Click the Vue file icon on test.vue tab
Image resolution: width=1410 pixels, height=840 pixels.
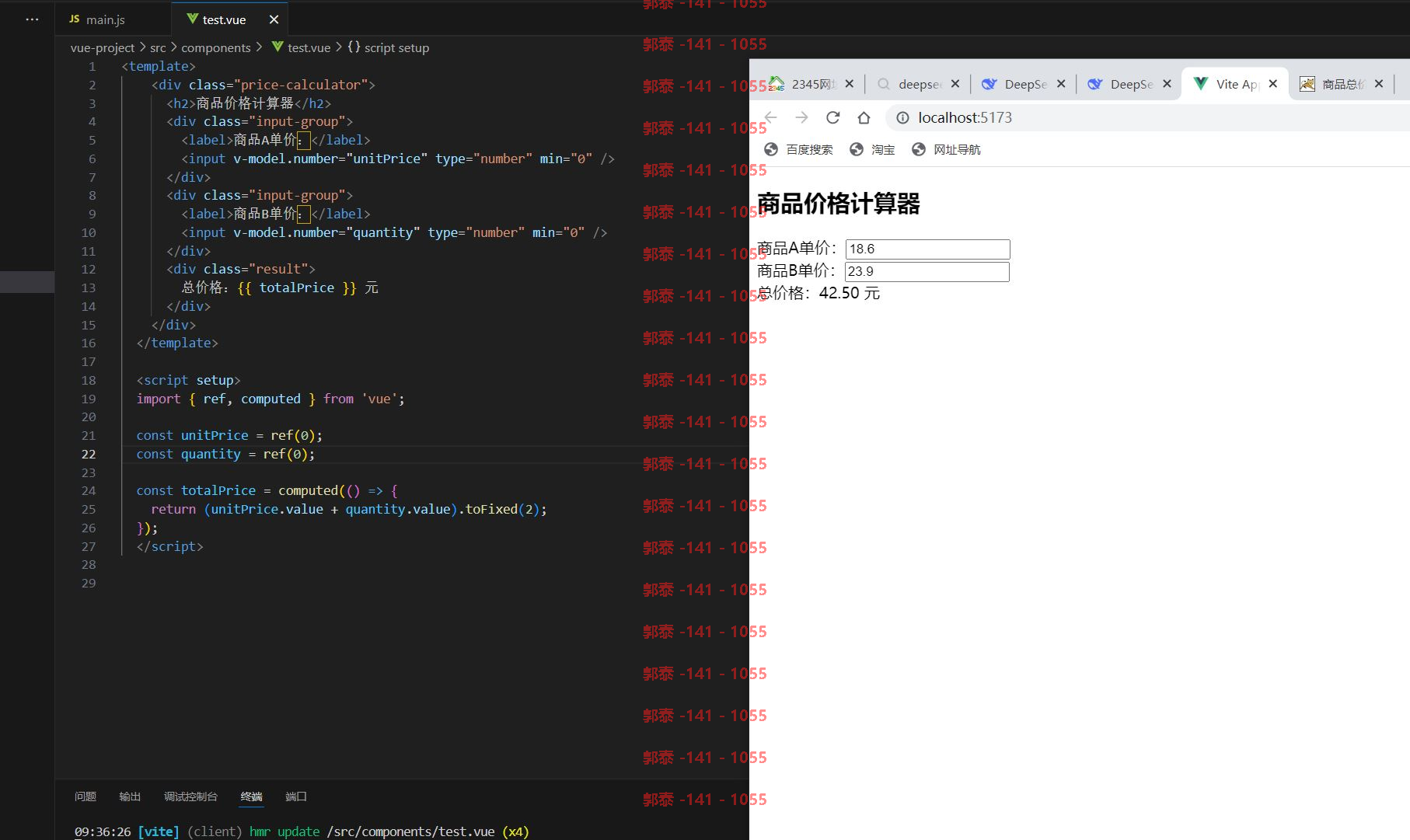[x=193, y=19]
